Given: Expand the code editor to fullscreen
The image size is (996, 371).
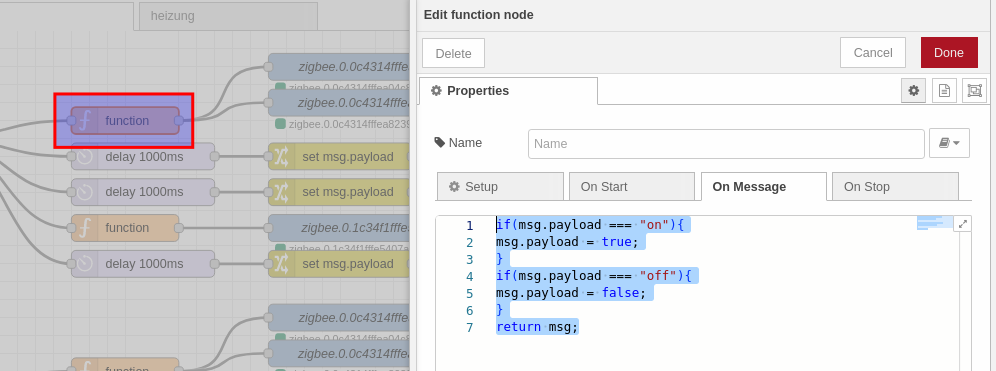Looking at the screenshot, I should coord(963,224).
